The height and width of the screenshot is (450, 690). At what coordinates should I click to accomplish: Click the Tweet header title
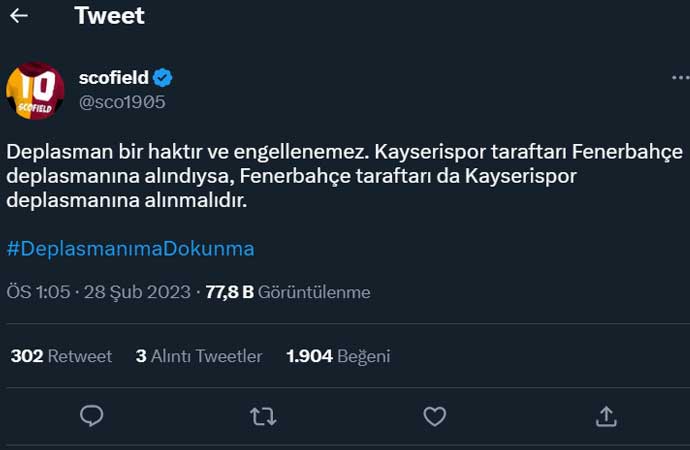pyautogui.click(x=109, y=16)
